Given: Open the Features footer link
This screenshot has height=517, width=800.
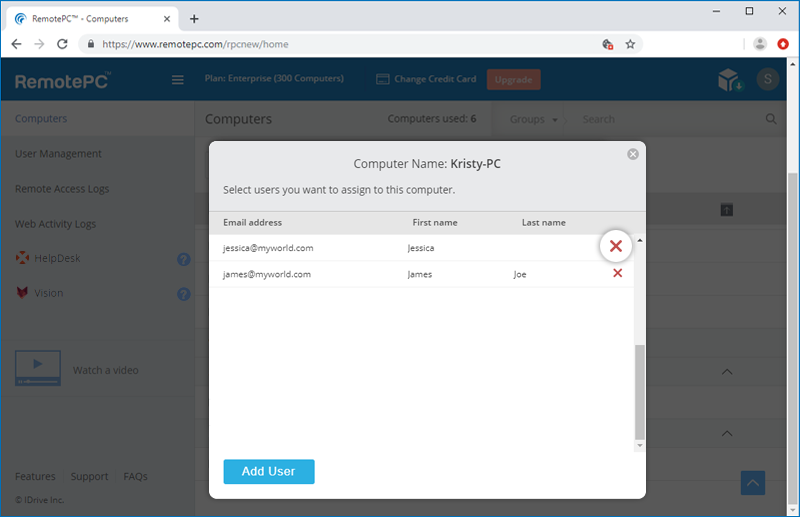Looking at the screenshot, I should [35, 476].
